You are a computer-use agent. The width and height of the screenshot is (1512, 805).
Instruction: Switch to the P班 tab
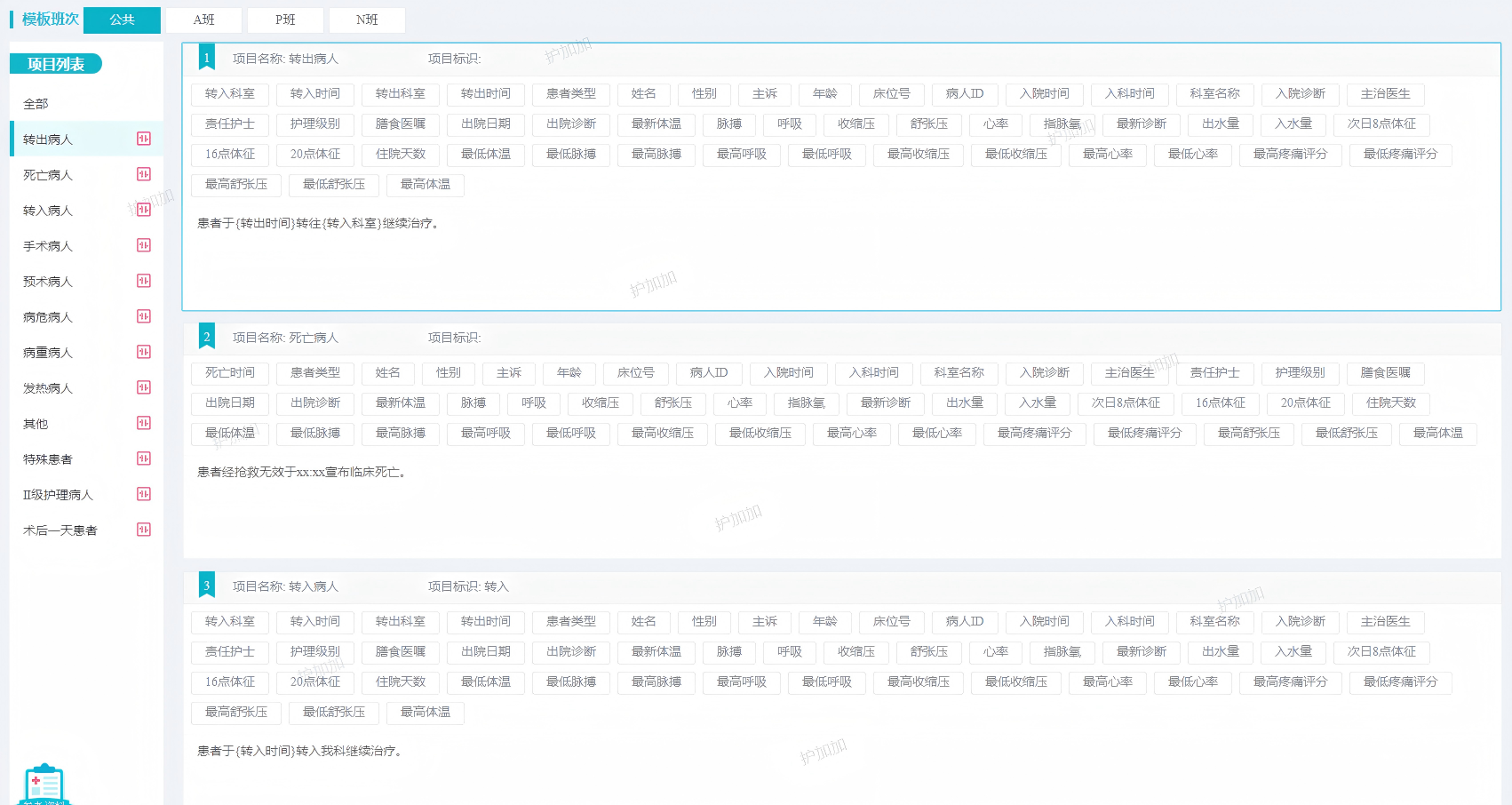coord(285,20)
